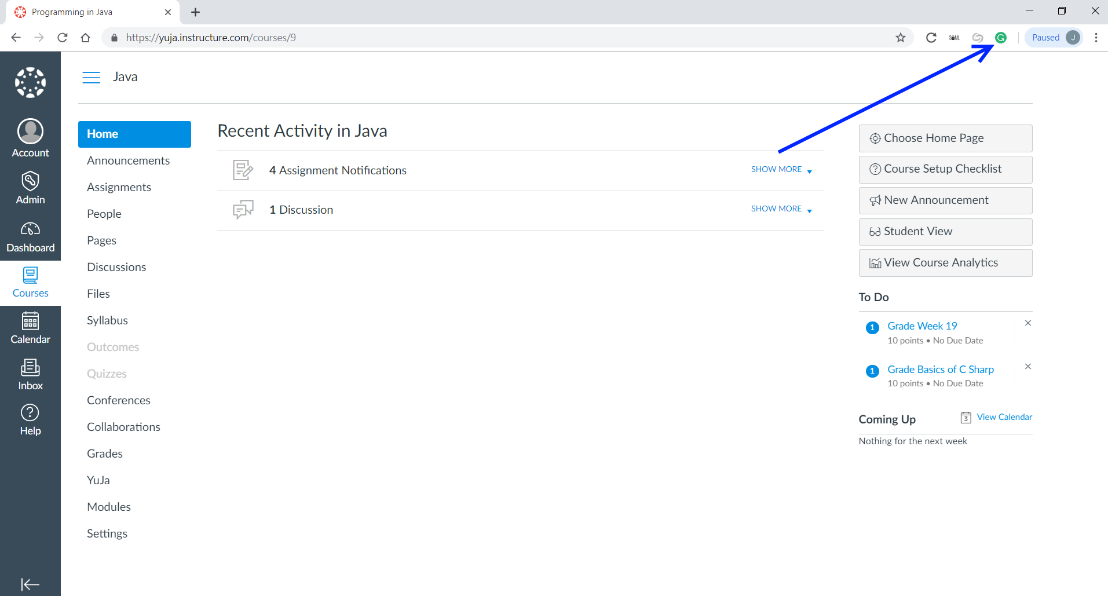Expand Show More for Assignment Notifications

[782, 170]
